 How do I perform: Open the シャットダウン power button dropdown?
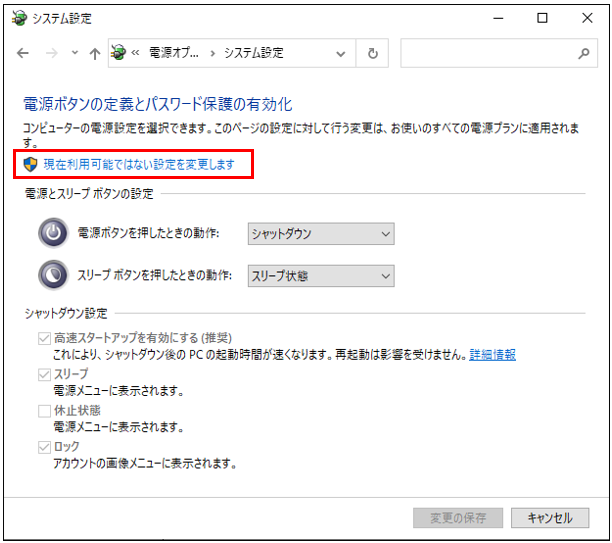click(x=320, y=234)
